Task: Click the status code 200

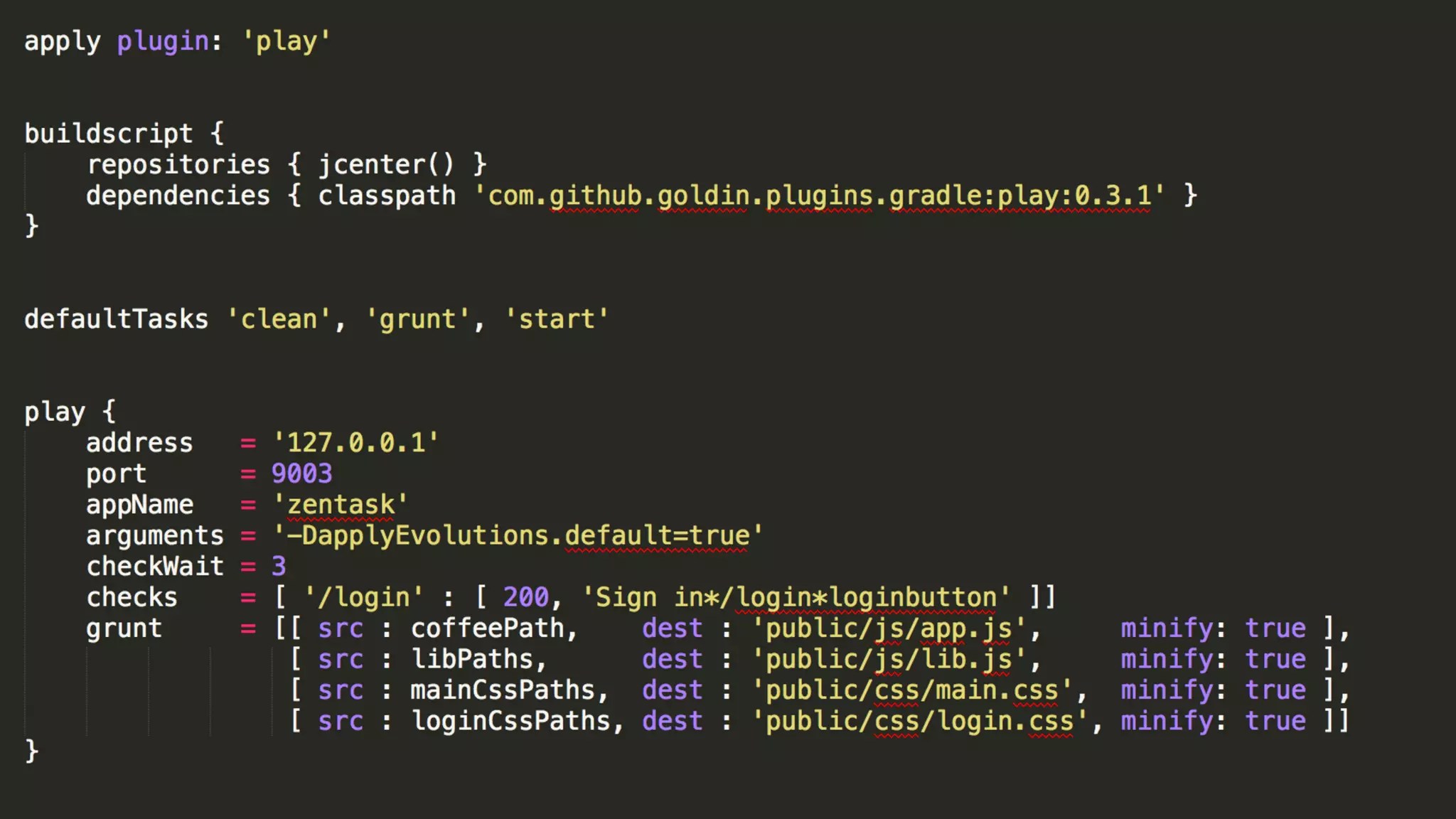Action: (x=526, y=597)
